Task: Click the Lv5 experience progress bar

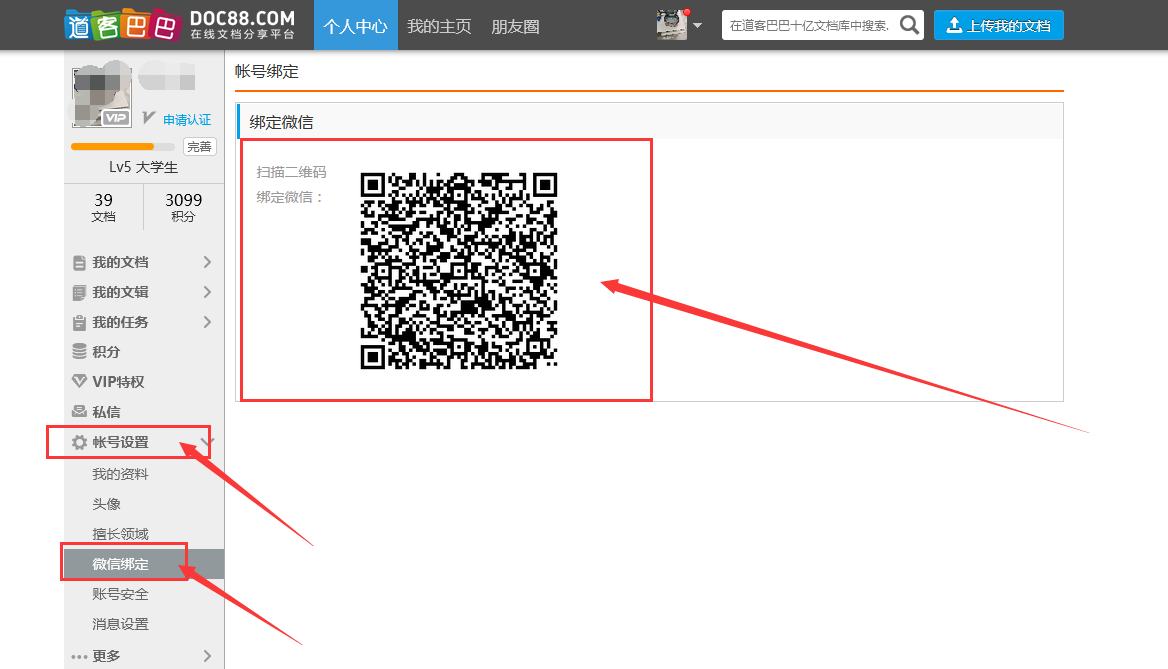Action: [x=122, y=146]
